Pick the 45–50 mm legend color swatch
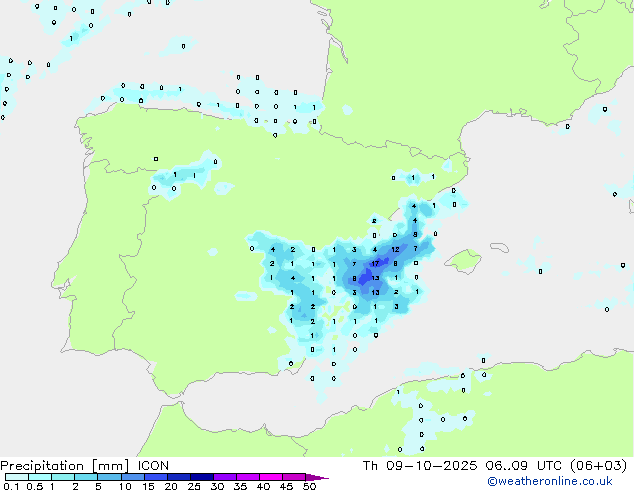This screenshot has width=634, height=490. tap(294, 477)
